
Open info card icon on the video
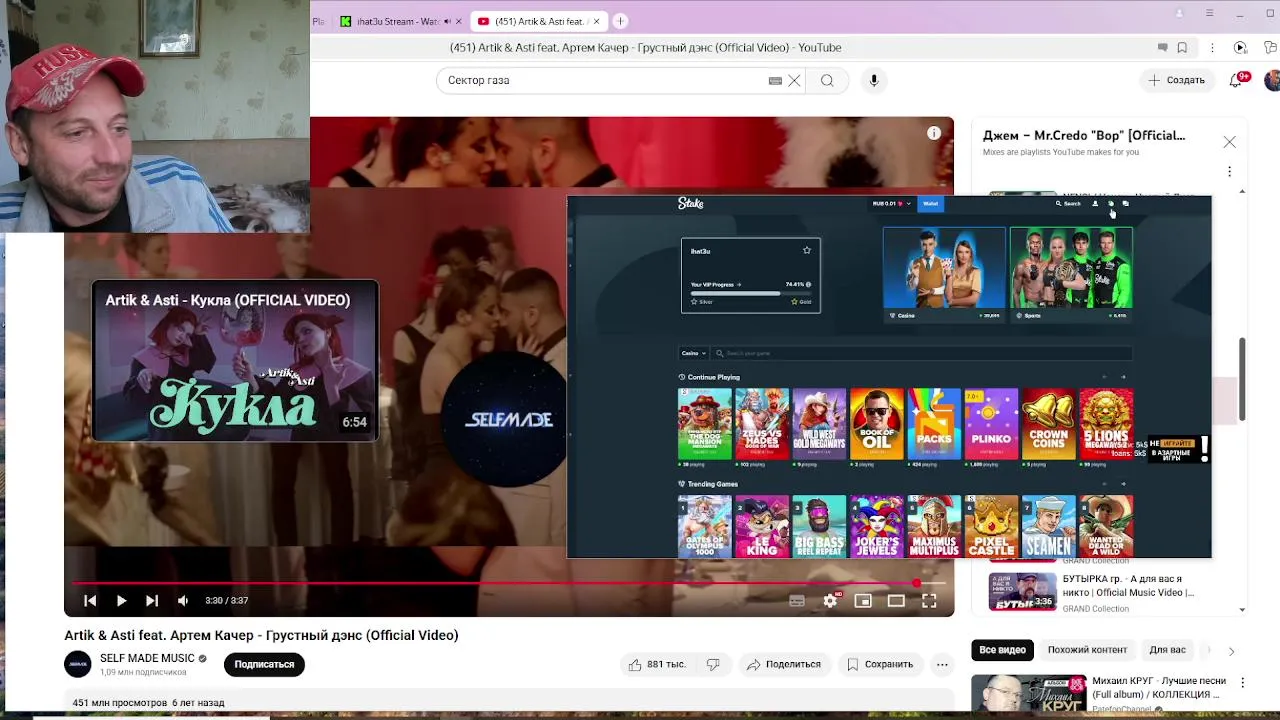tap(934, 133)
